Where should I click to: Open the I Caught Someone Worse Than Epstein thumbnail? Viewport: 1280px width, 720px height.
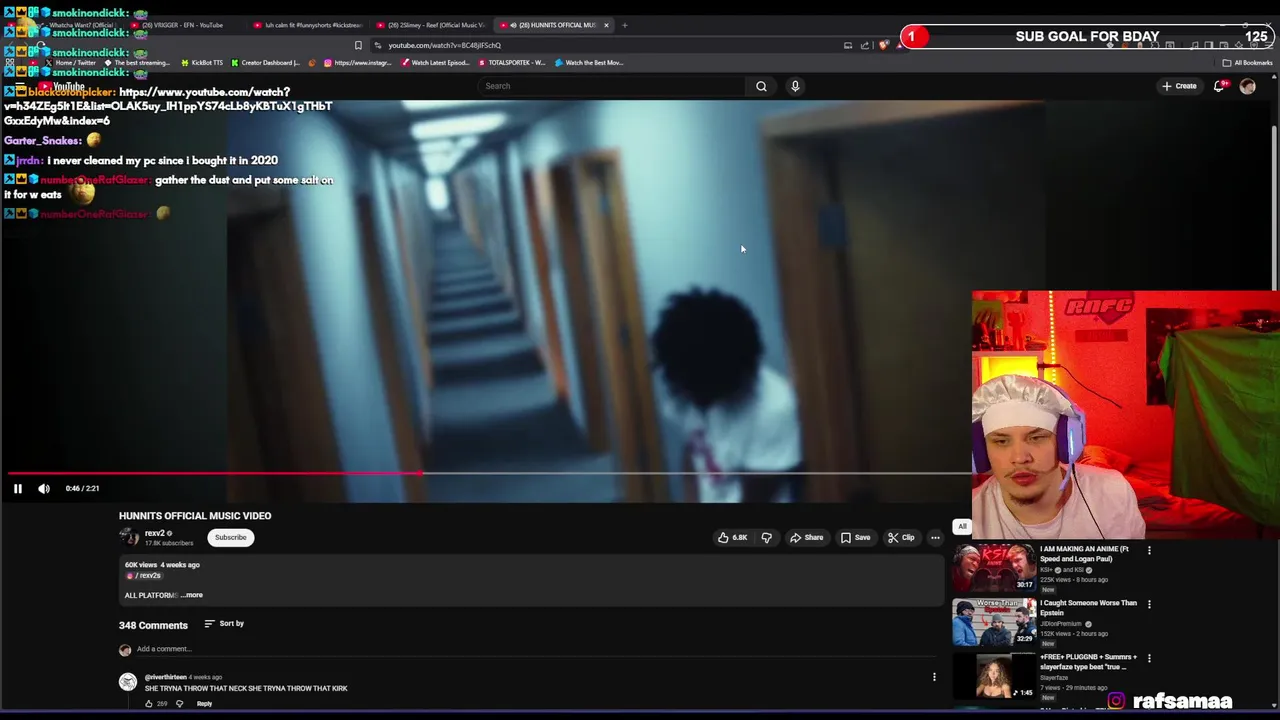point(993,622)
